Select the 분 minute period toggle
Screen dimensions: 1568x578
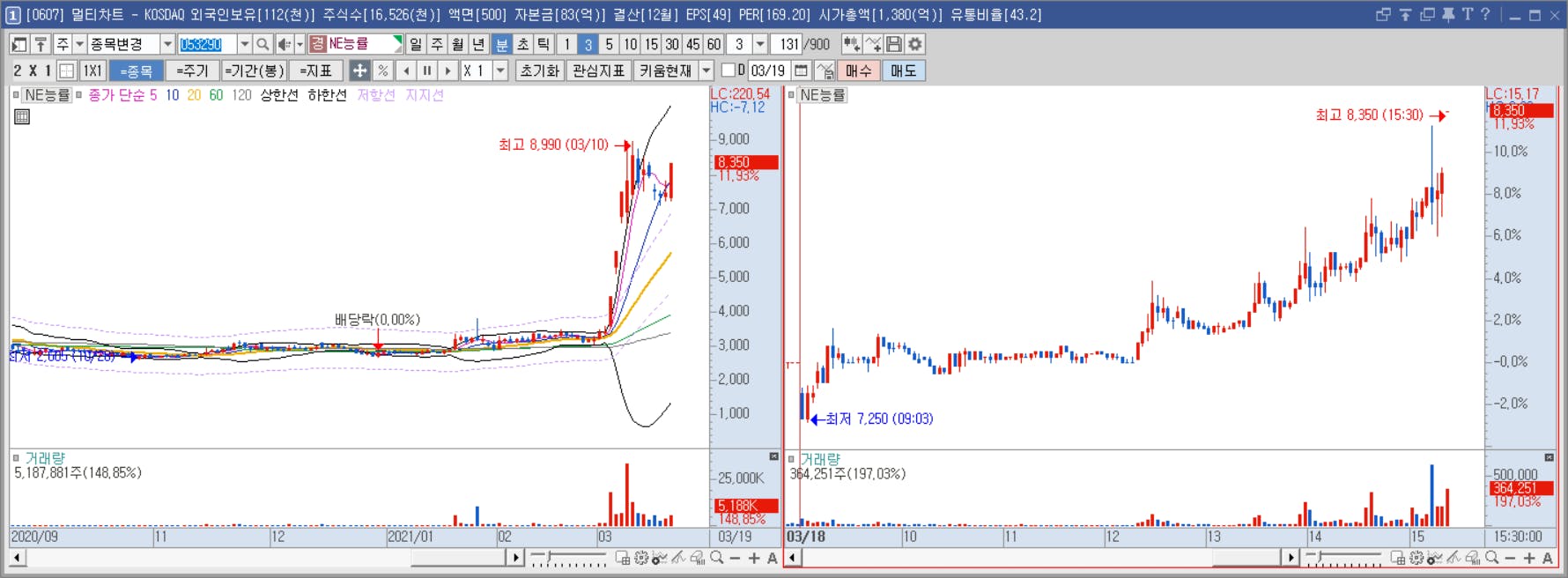click(x=501, y=44)
